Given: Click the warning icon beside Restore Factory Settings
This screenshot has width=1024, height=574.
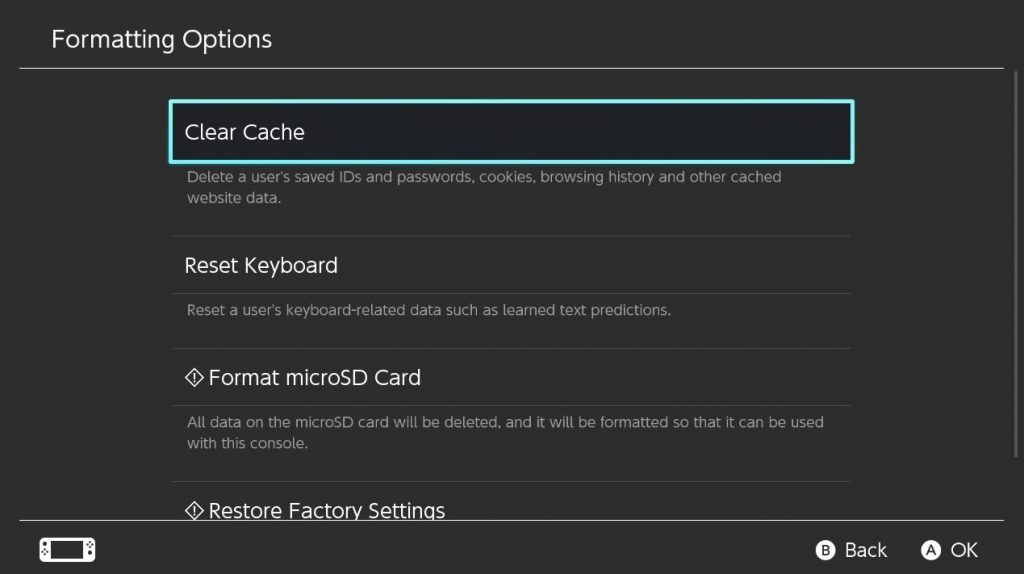Looking at the screenshot, I should [x=194, y=510].
